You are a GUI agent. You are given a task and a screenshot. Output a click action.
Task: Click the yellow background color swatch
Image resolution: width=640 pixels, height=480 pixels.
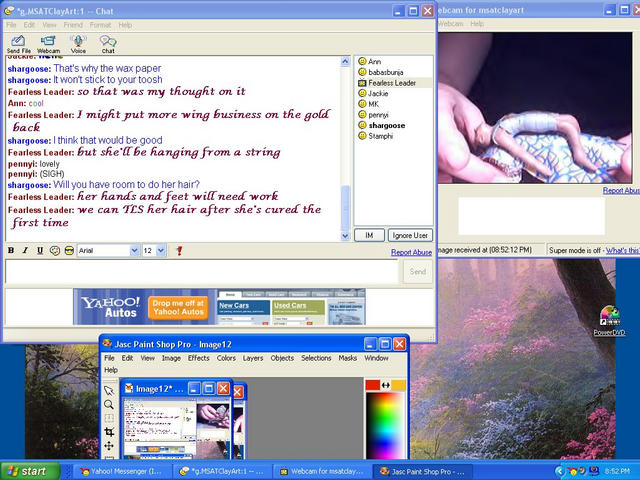tap(398, 385)
